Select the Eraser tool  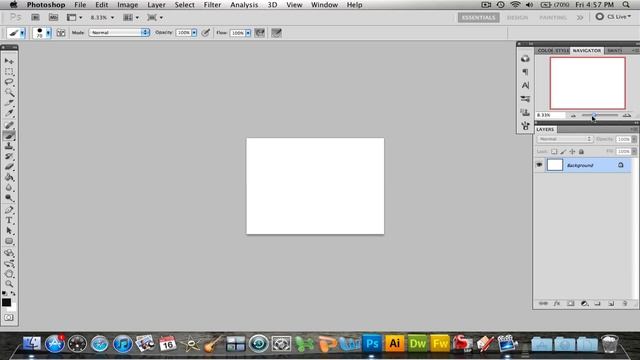(x=9, y=167)
